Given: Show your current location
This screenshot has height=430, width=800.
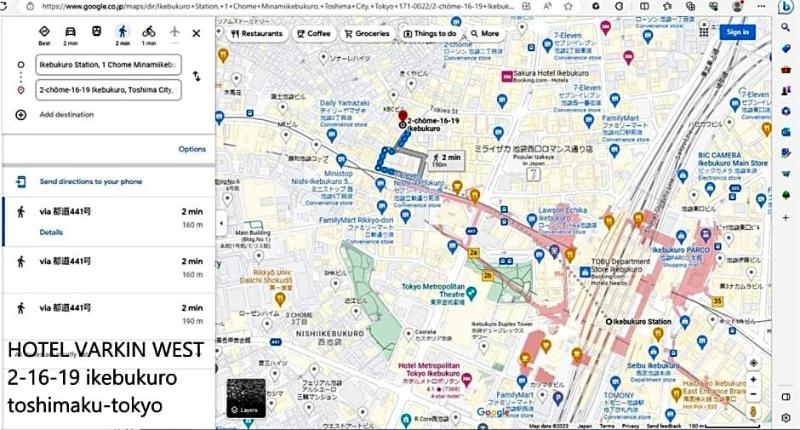Looking at the screenshot, I should [x=753, y=363].
